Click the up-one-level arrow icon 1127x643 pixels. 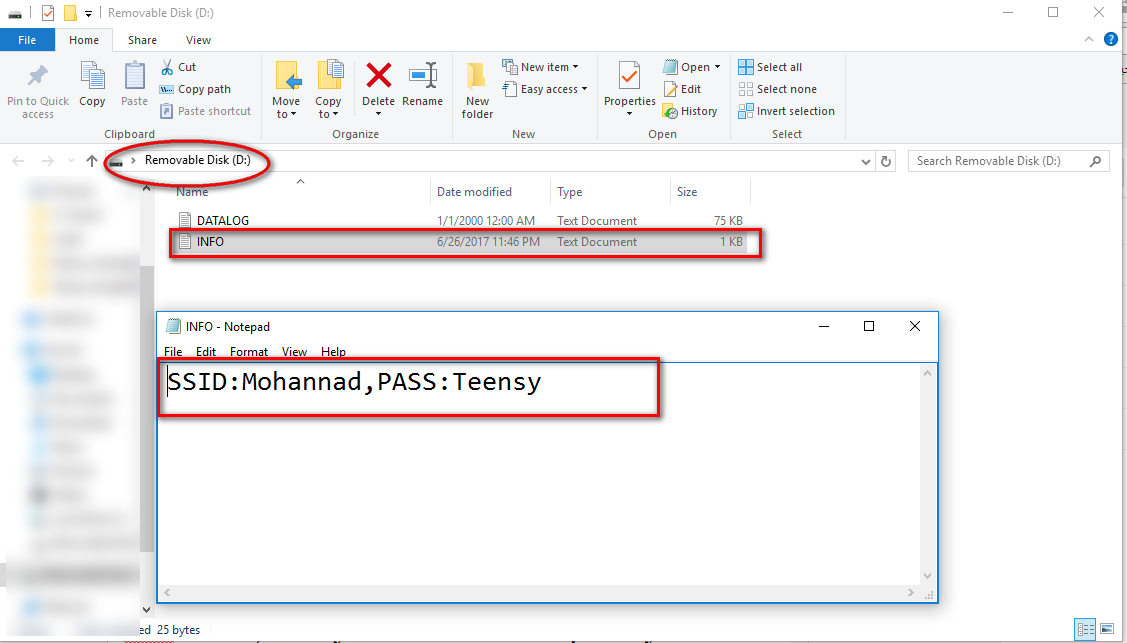[91, 161]
